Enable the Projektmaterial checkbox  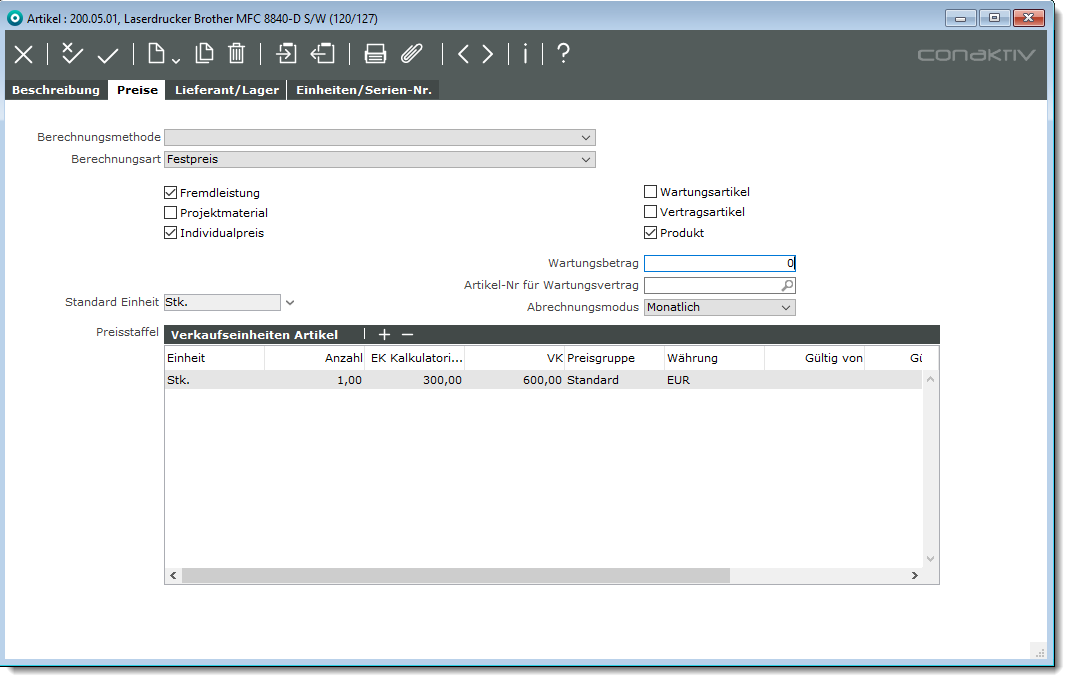[170, 213]
